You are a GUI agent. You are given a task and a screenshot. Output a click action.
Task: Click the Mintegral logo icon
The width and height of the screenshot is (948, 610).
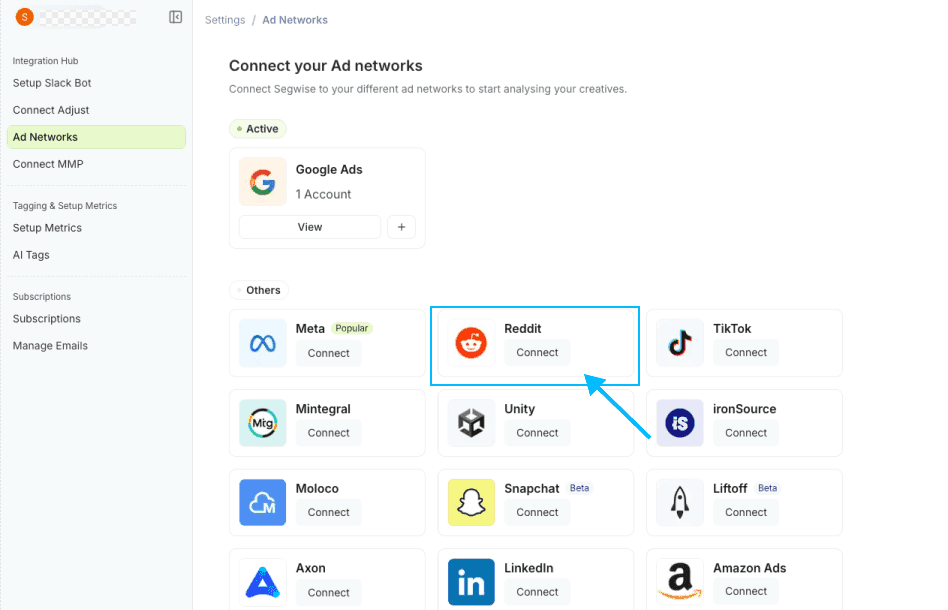pyautogui.click(x=262, y=423)
